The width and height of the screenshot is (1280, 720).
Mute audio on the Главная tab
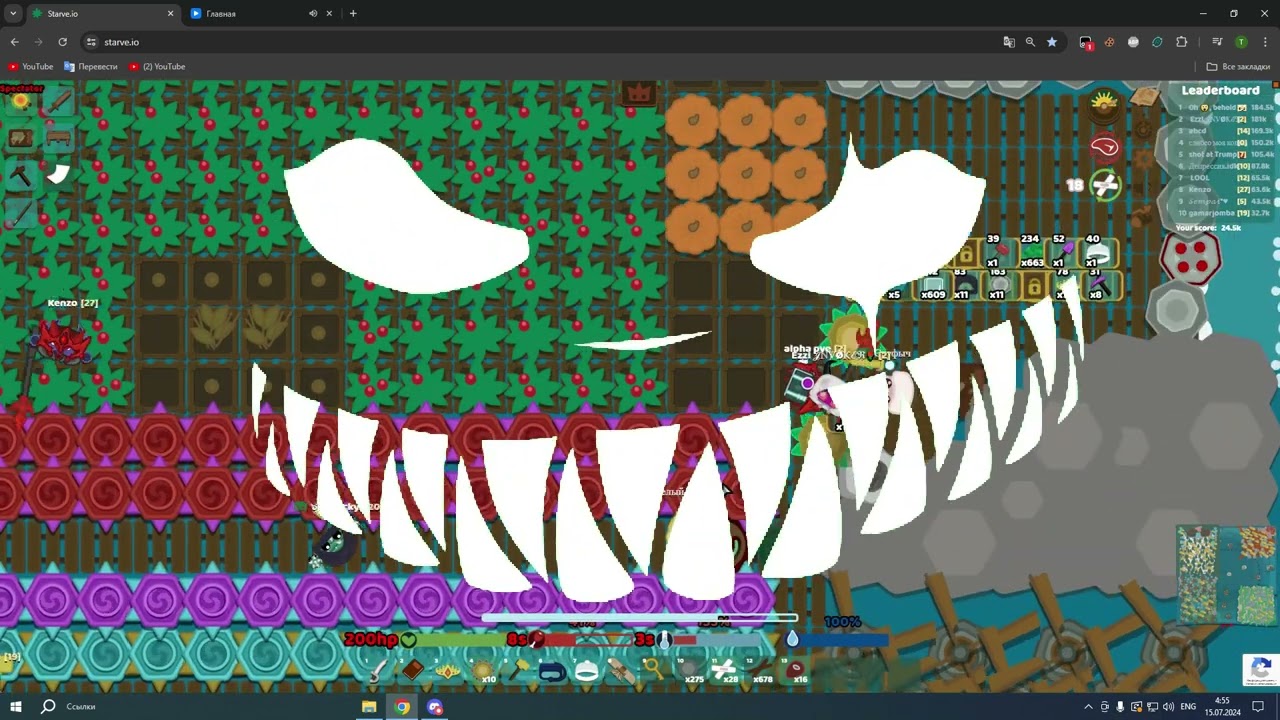click(x=313, y=14)
